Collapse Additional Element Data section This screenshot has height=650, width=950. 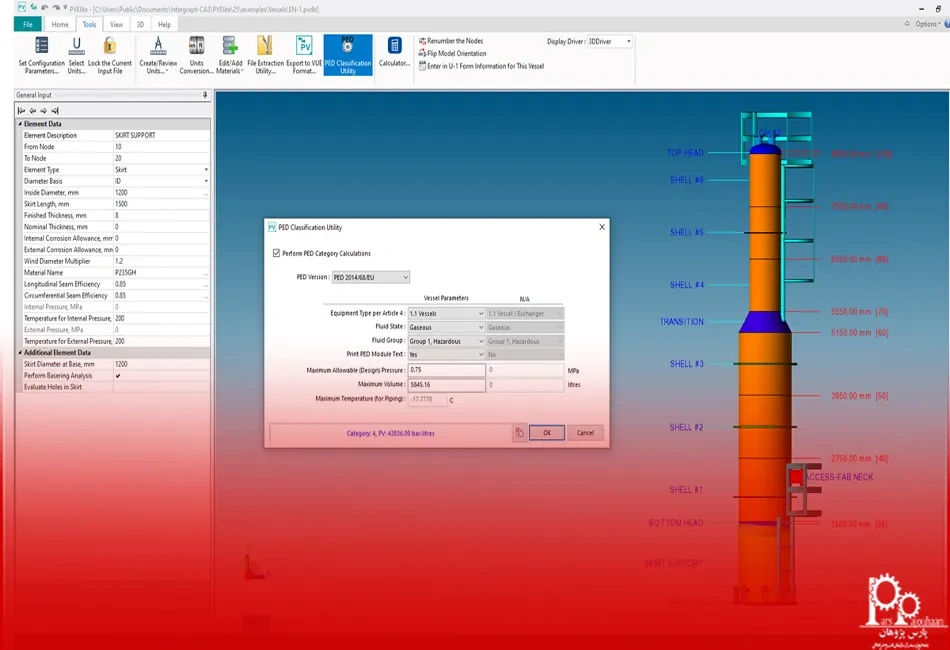pos(20,353)
